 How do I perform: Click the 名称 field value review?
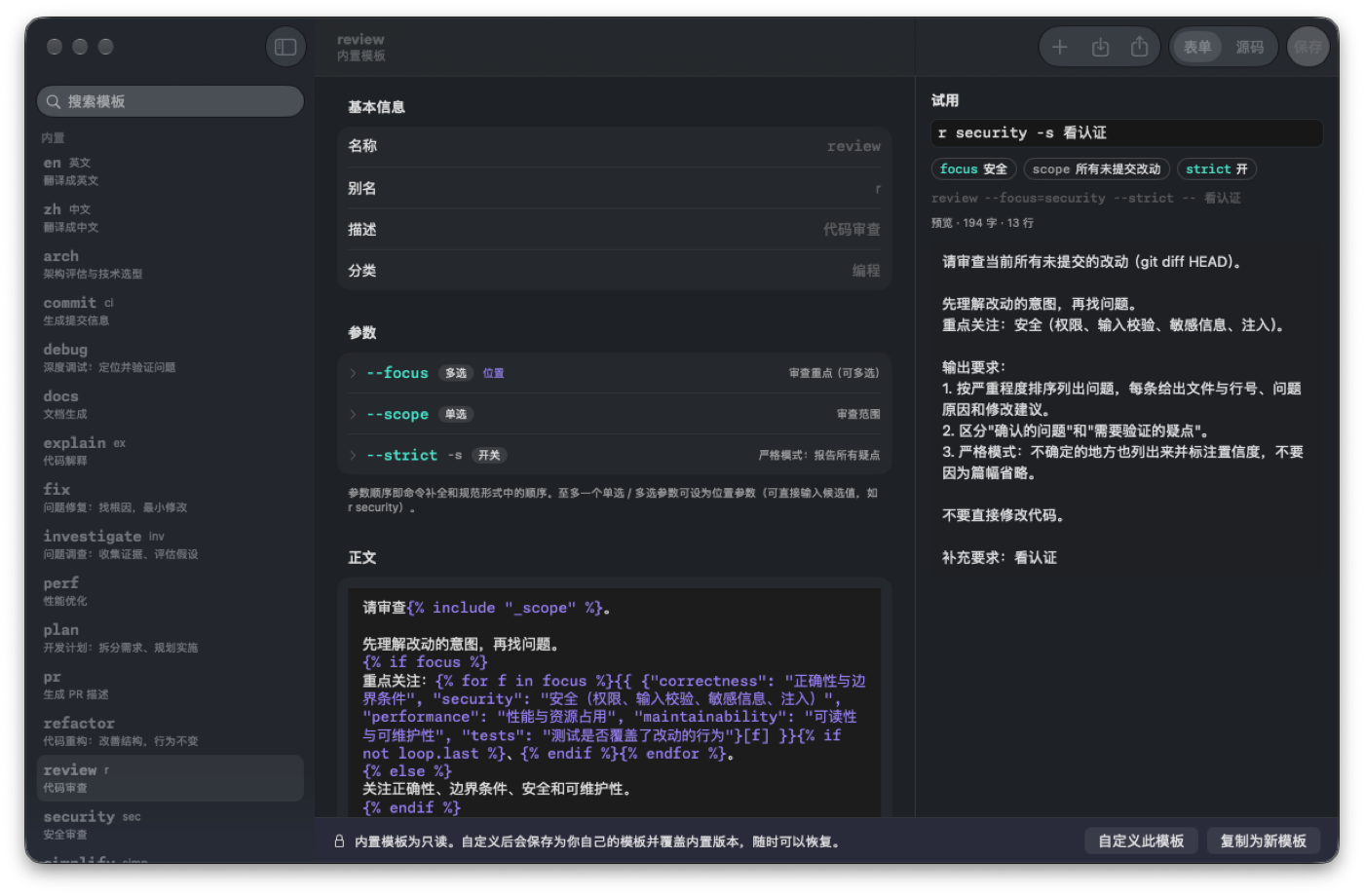(853, 146)
